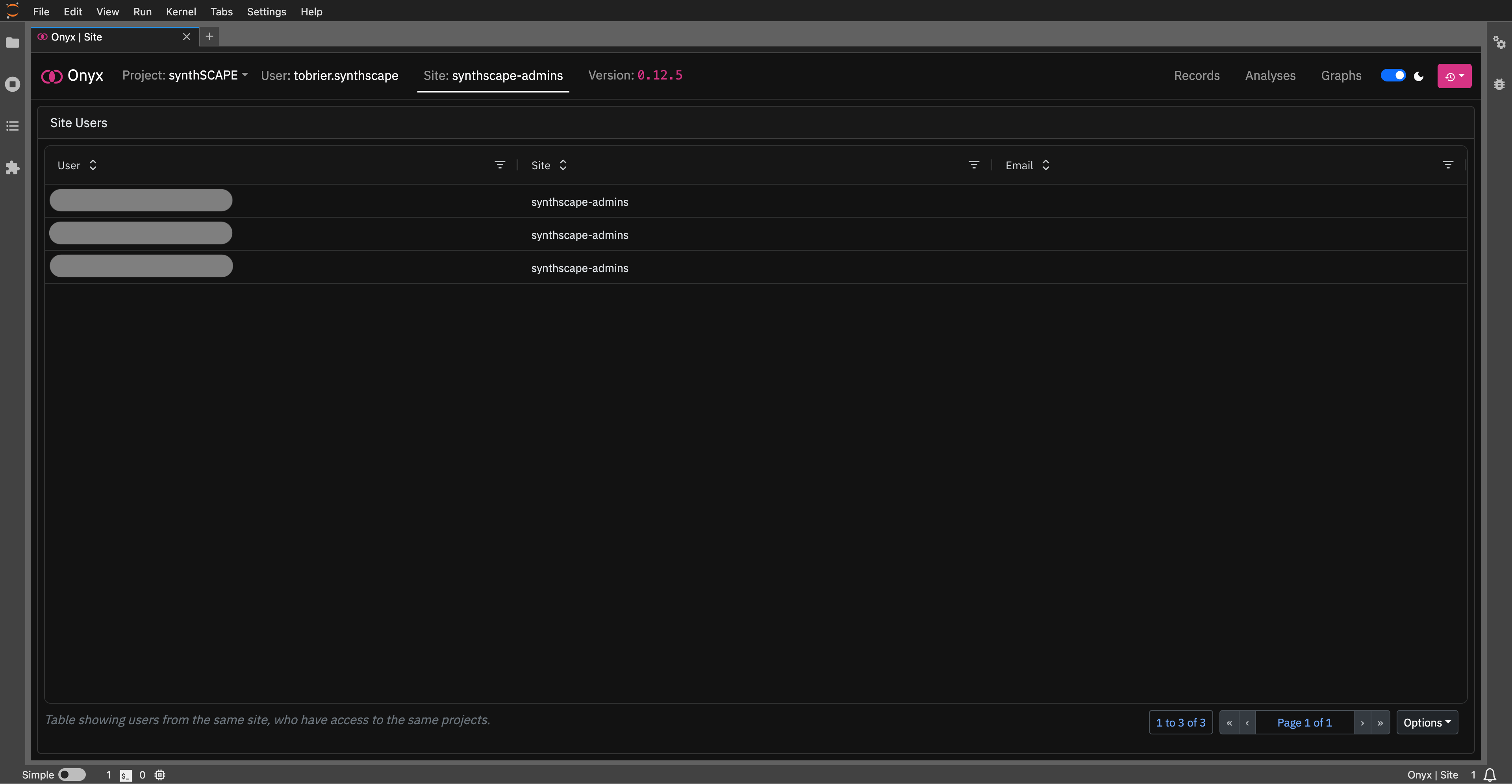1512x784 pixels.
Task: Toggle the blue theme switch
Action: (1393, 76)
